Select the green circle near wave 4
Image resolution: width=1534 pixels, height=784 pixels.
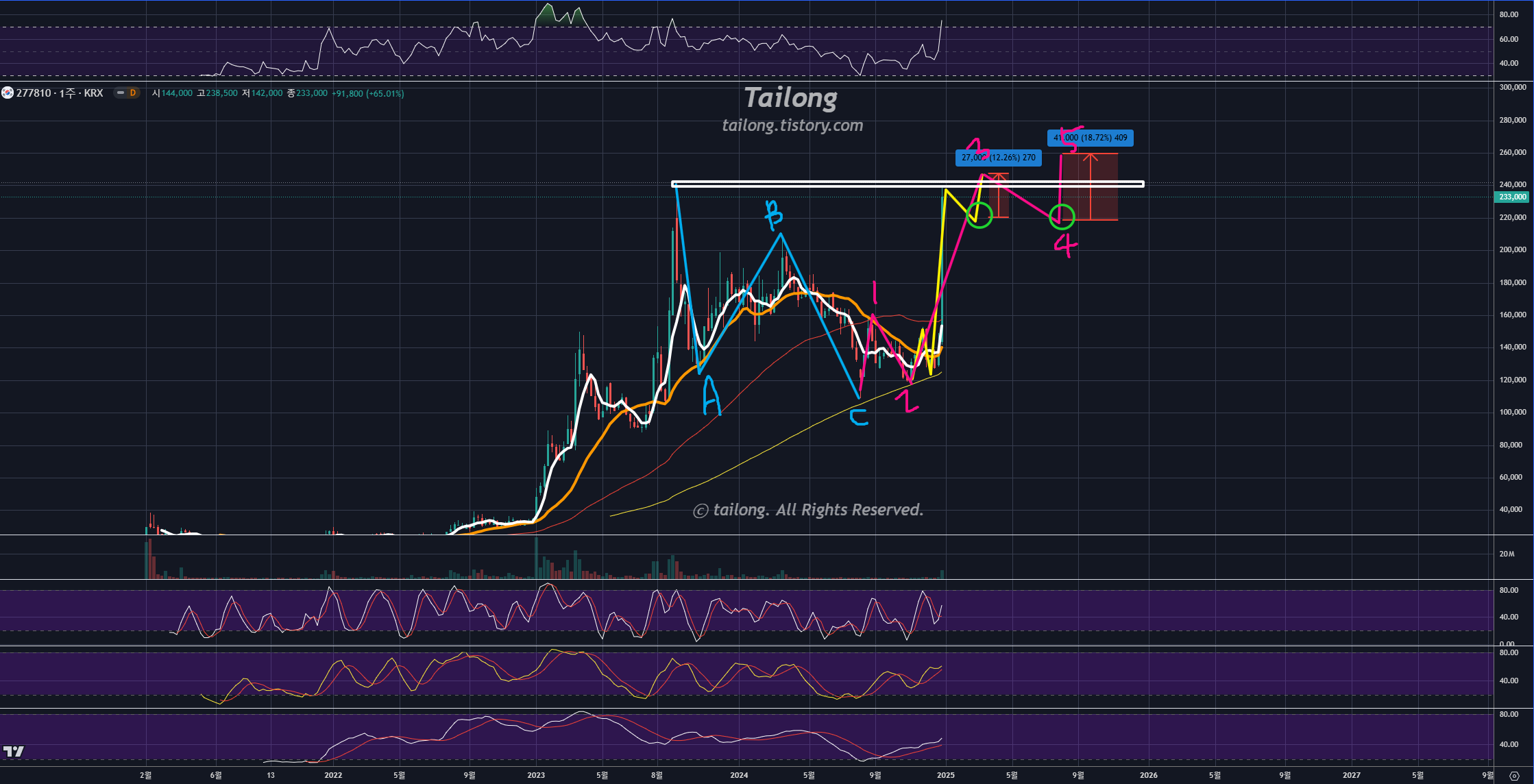click(1062, 217)
